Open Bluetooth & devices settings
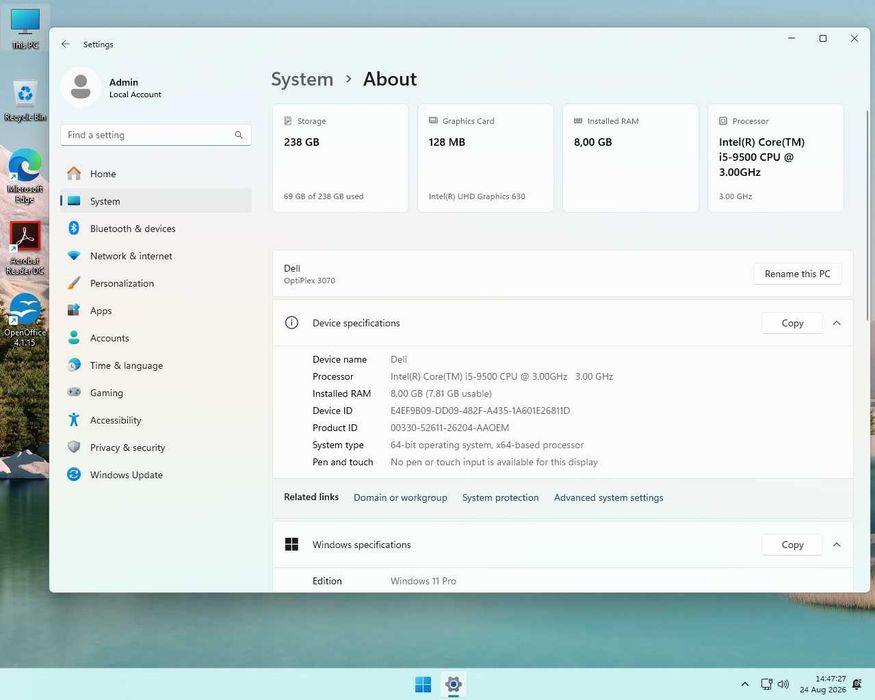Screen dimensions: 875x700 point(156,228)
